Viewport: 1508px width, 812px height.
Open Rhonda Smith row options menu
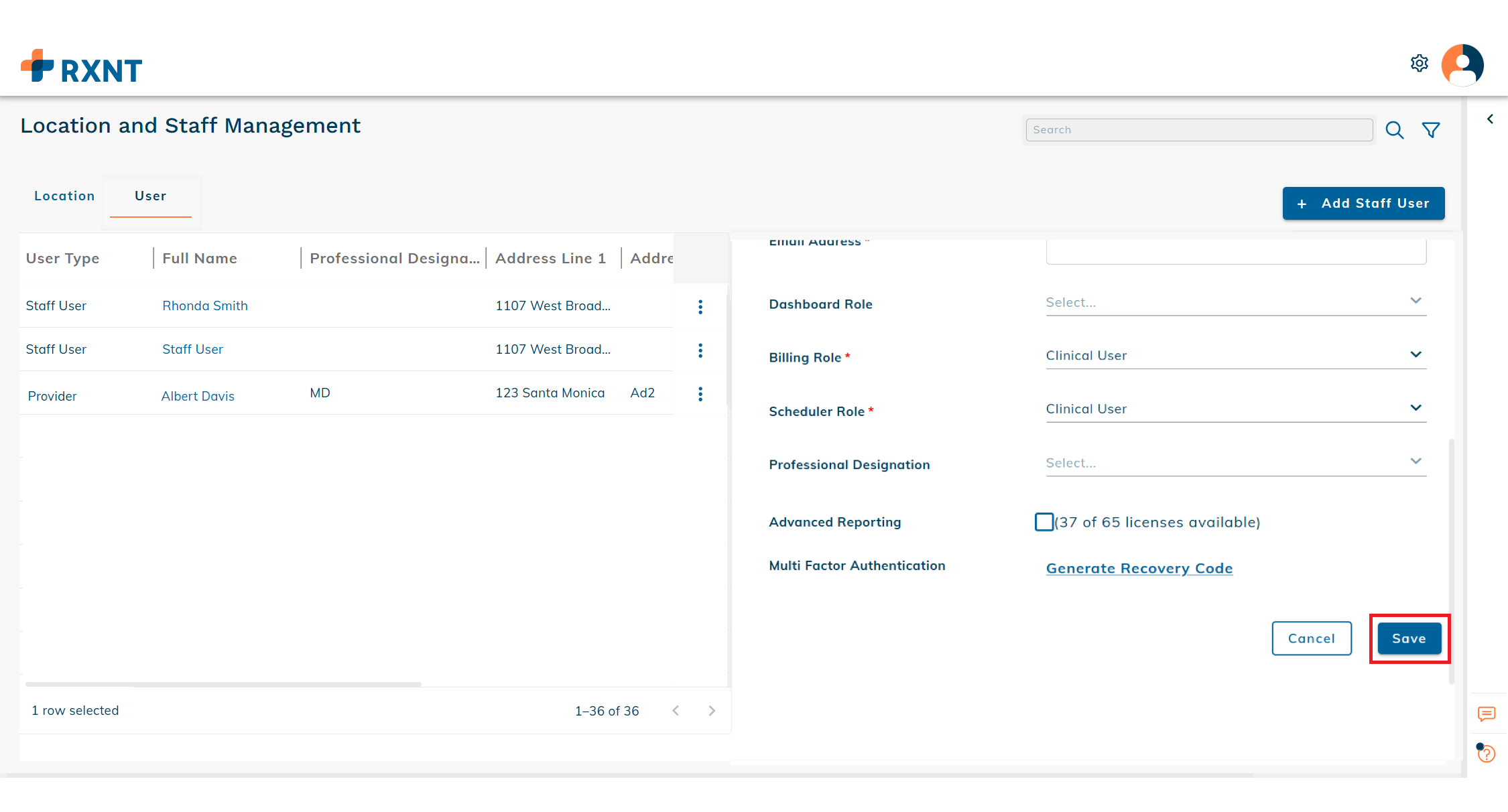pyautogui.click(x=700, y=307)
